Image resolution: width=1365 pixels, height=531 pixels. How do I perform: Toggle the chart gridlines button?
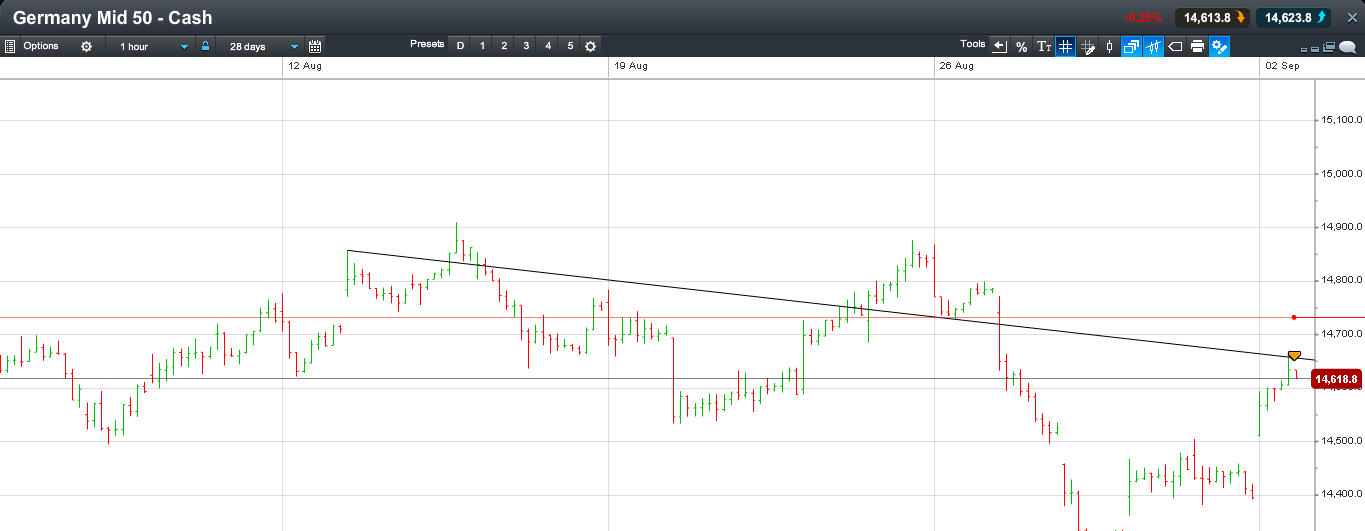click(1065, 46)
